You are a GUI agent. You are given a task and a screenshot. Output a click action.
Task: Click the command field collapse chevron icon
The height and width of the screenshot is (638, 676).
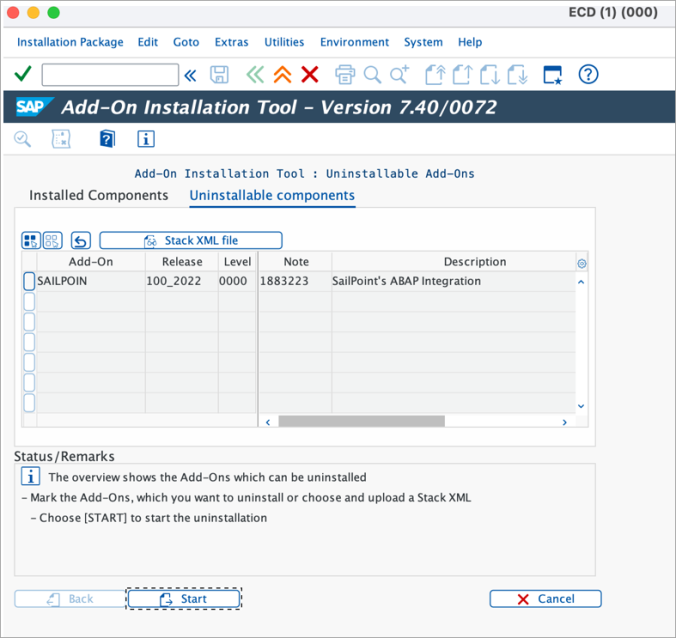190,75
